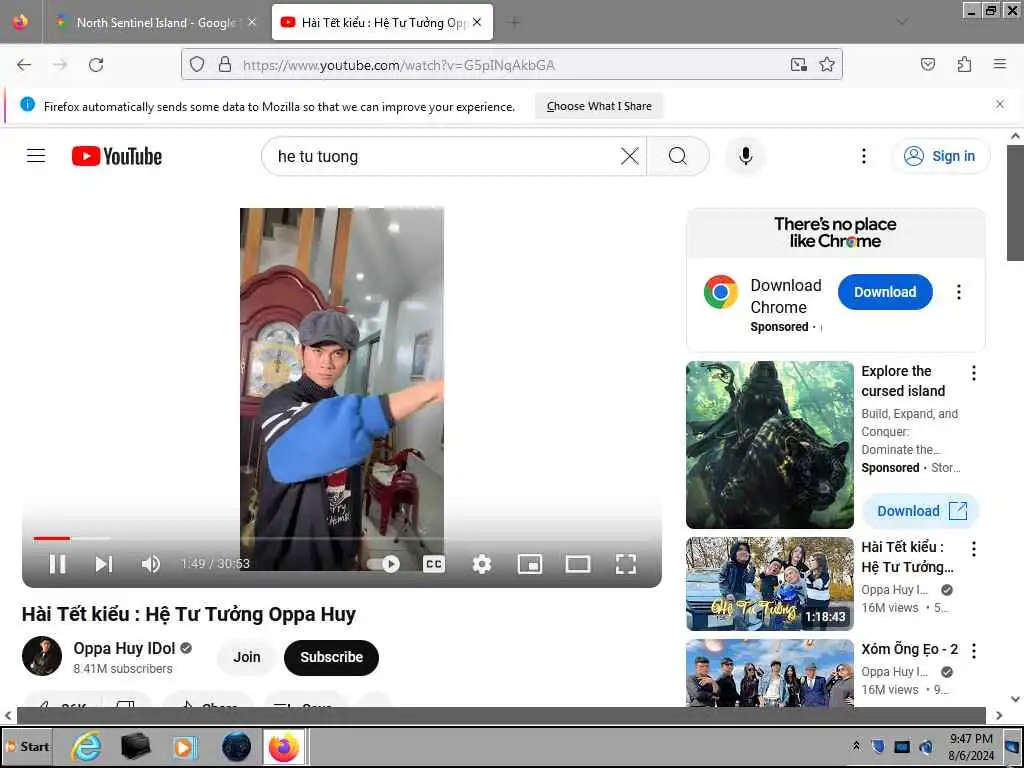1024x768 pixels.
Task: Activate miniplayer mode icon
Action: point(530,564)
